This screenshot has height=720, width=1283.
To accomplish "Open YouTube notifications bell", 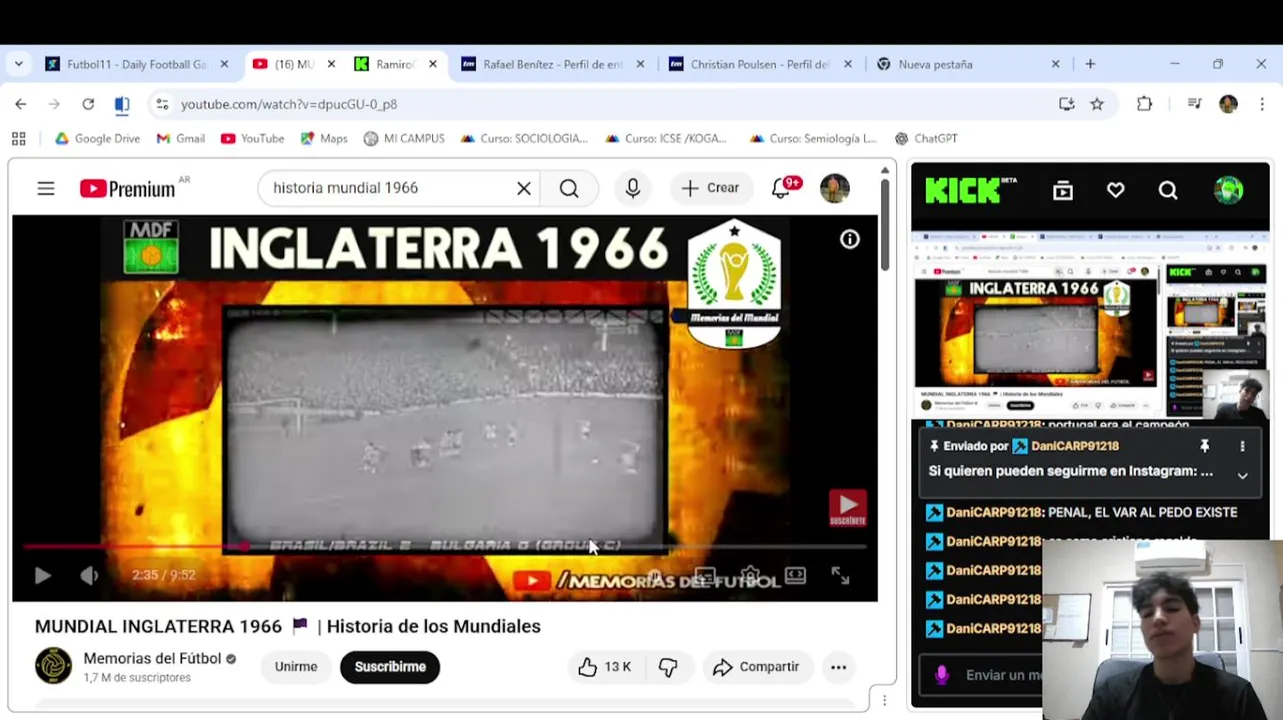I will tap(782, 188).
